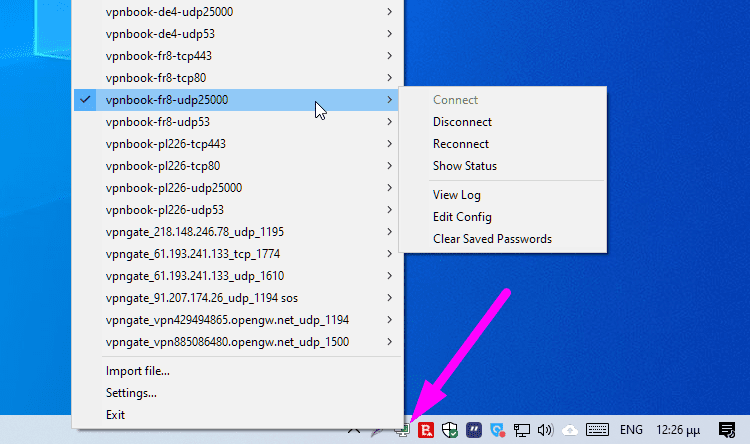Image resolution: width=750 pixels, height=444 pixels.
Task: Show hidden tray icons chevron
Action: coord(354,430)
